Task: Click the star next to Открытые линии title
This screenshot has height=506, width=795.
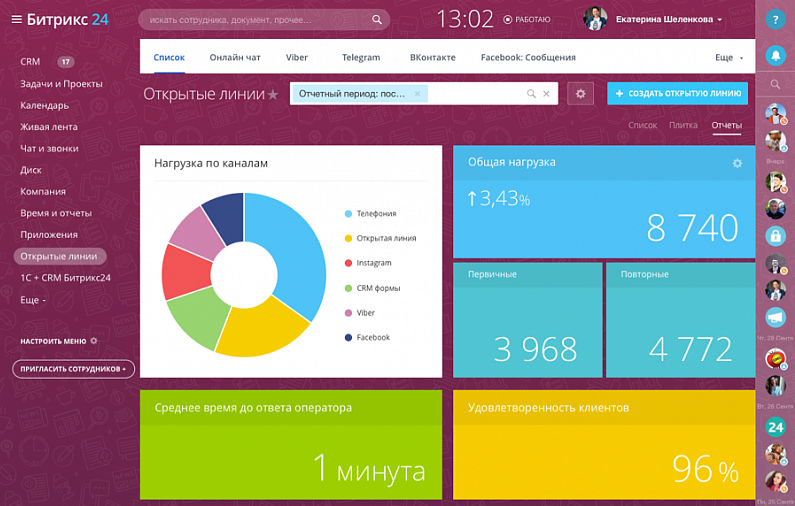Action: (x=273, y=94)
